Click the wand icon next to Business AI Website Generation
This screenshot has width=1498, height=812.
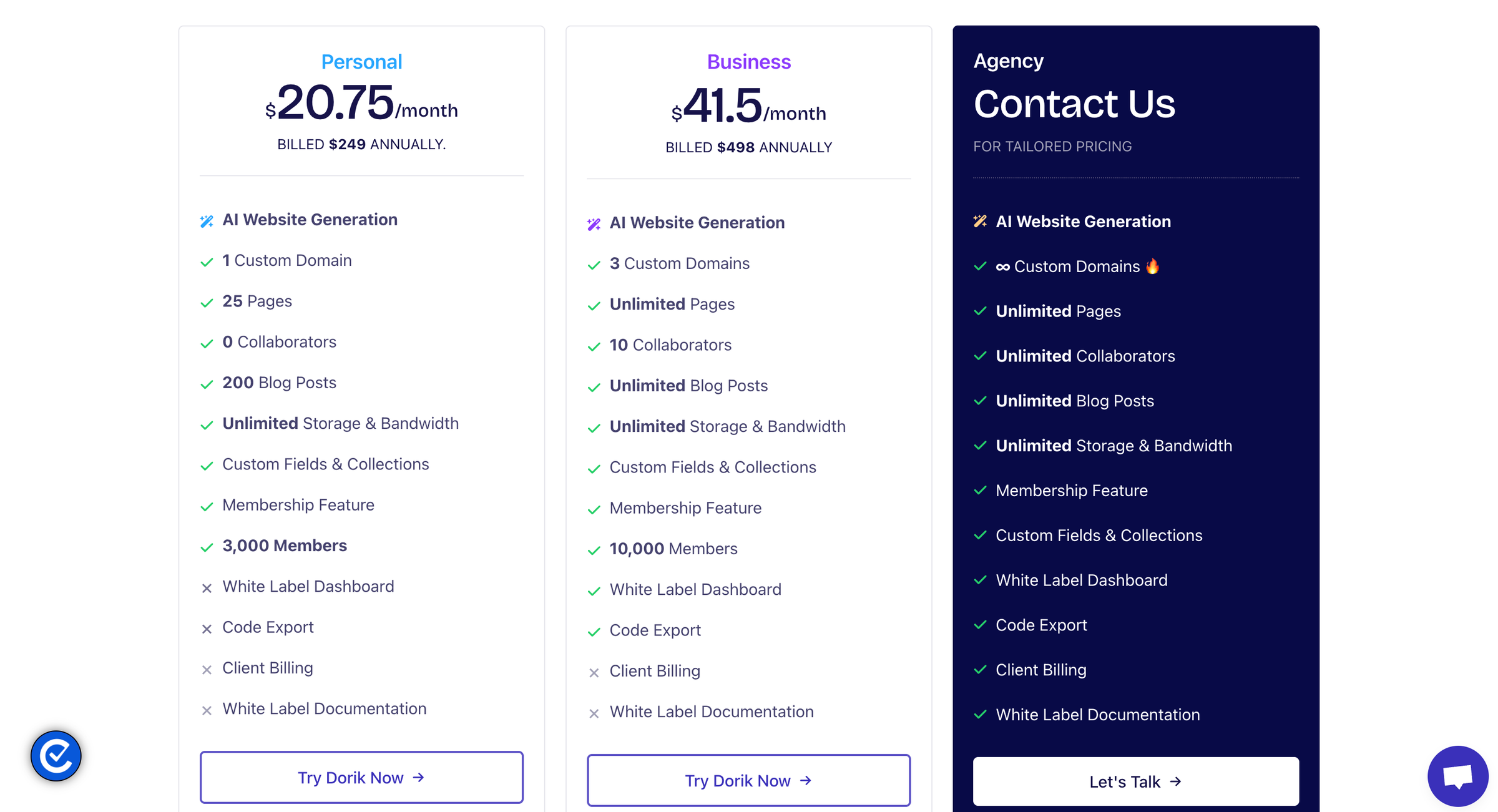coord(593,223)
